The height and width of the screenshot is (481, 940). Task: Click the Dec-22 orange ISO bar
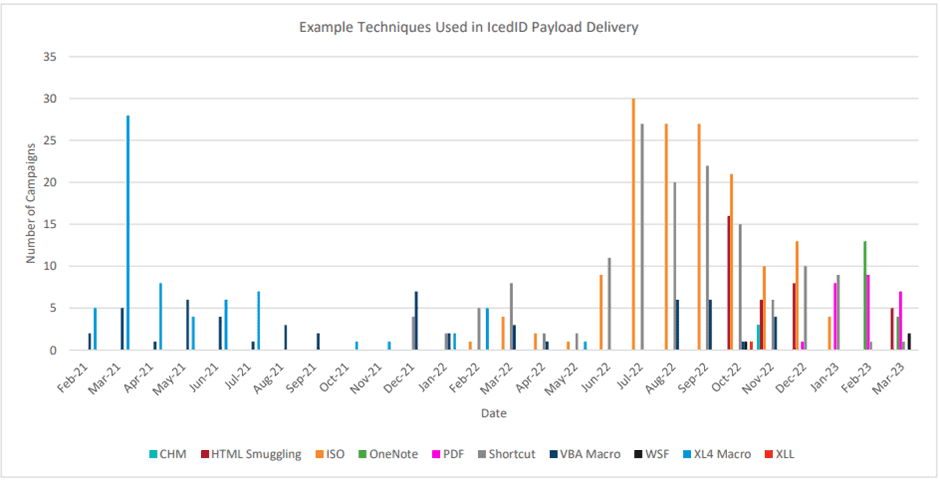point(797,296)
